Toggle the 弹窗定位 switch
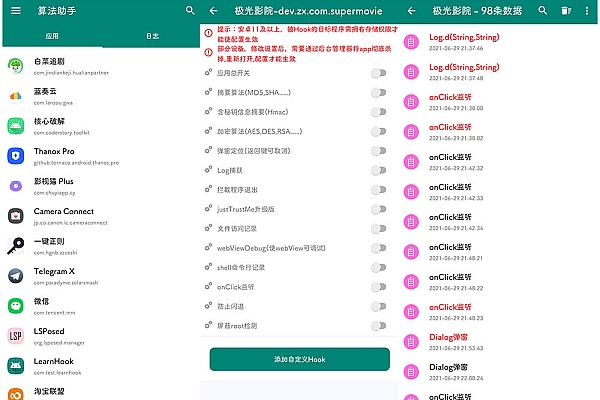 379,151
